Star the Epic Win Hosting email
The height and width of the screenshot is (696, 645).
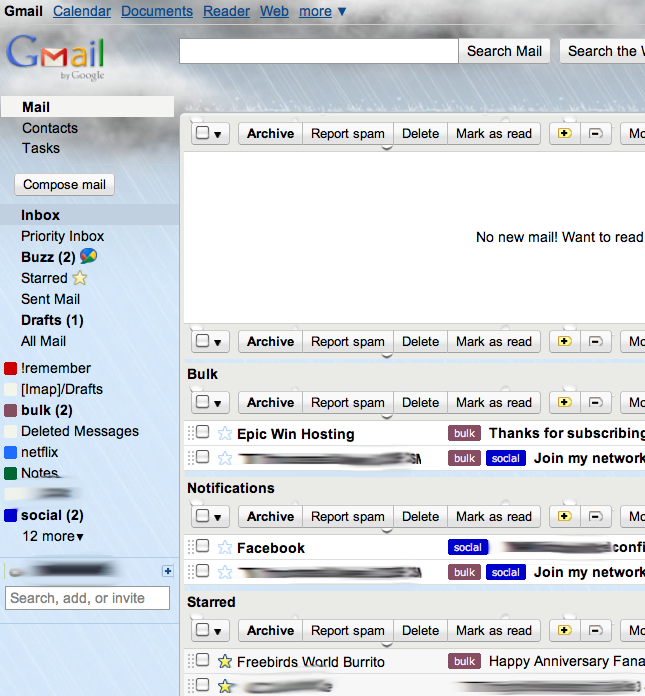pyautogui.click(x=225, y=433)
